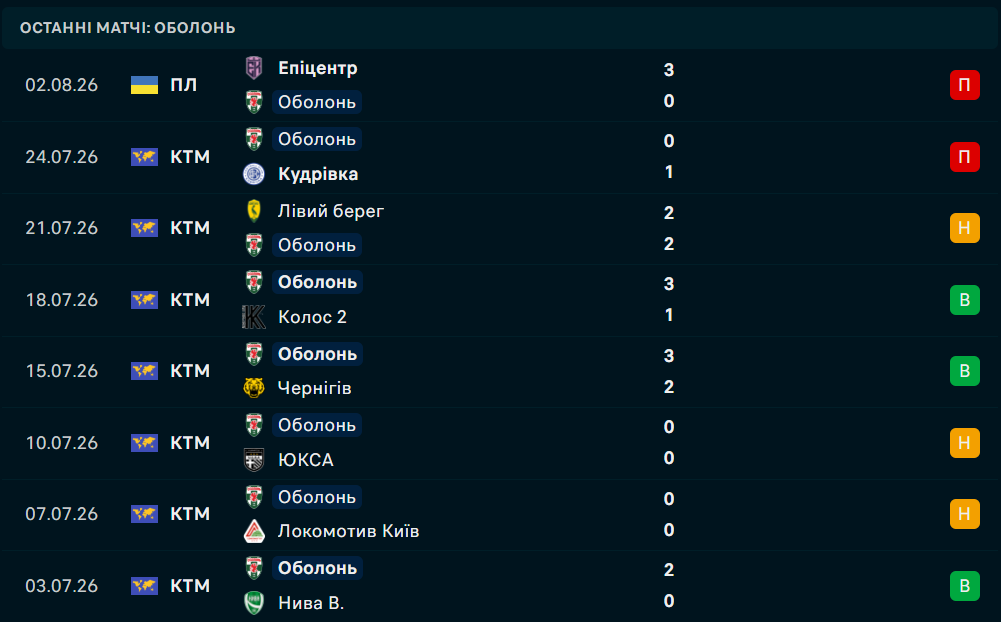Click the red П badge for 02.08.26 match
This screenshot has width=1001, height=622.
[965, 85]
